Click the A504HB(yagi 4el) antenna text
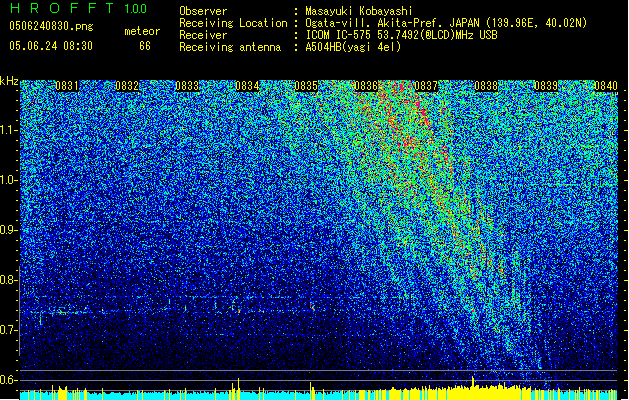The image size is (629, 400). pyautogui.click(x=353, y=47)
